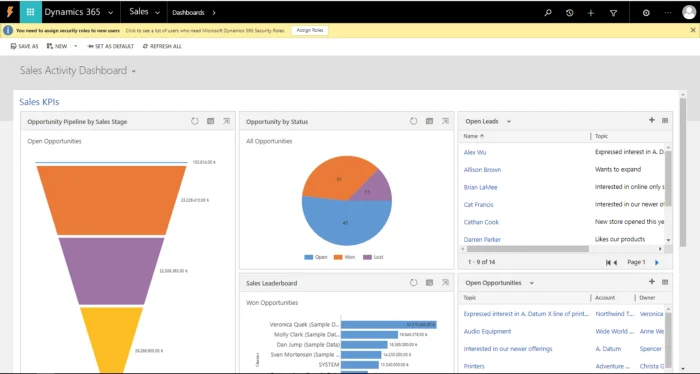View records for Opportunity Pipeline chart
Viewport: 700px width, 374px height.
[x=211, y=121]
